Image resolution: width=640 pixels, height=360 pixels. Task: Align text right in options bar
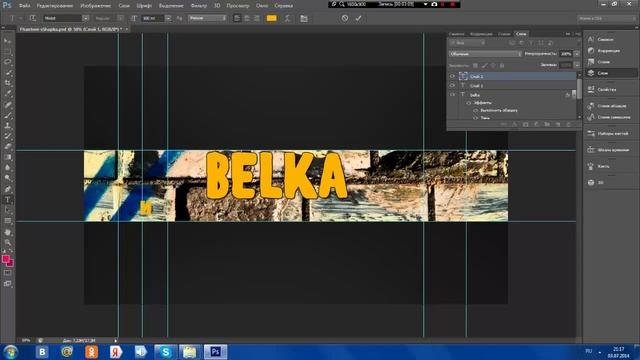click(x=256, y=18)
